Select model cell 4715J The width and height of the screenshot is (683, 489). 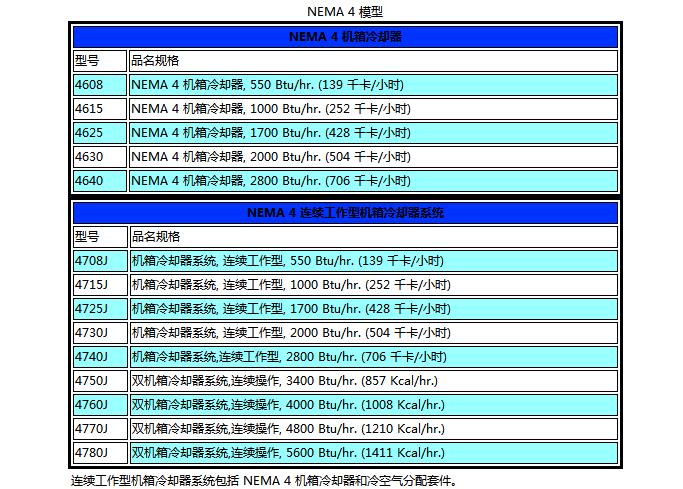coord(100,285)
